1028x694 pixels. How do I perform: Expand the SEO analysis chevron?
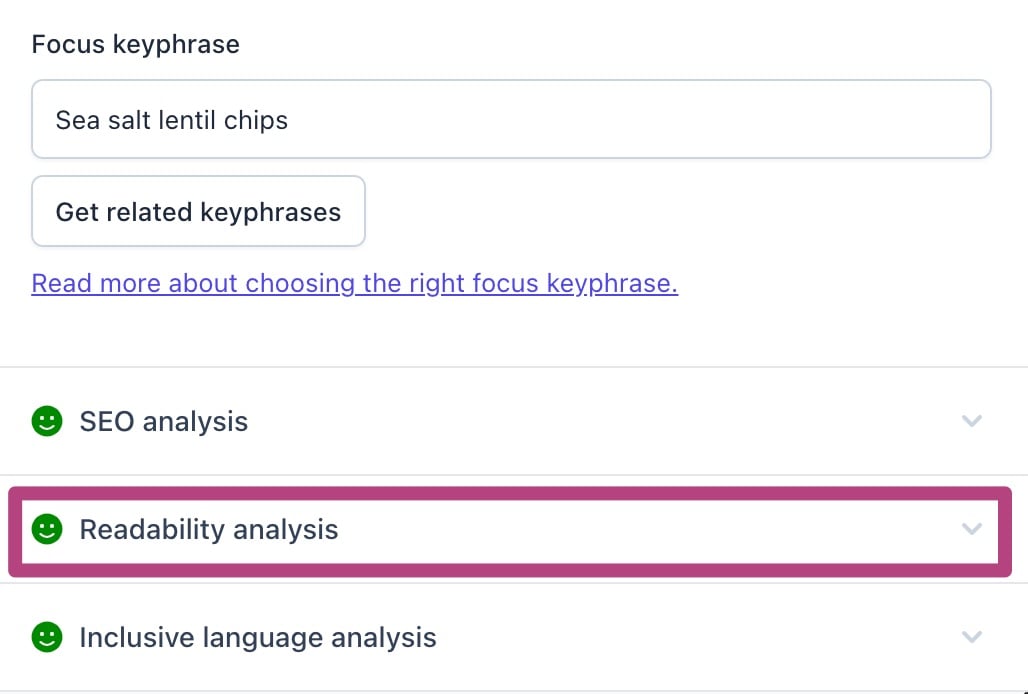point(972,421)
